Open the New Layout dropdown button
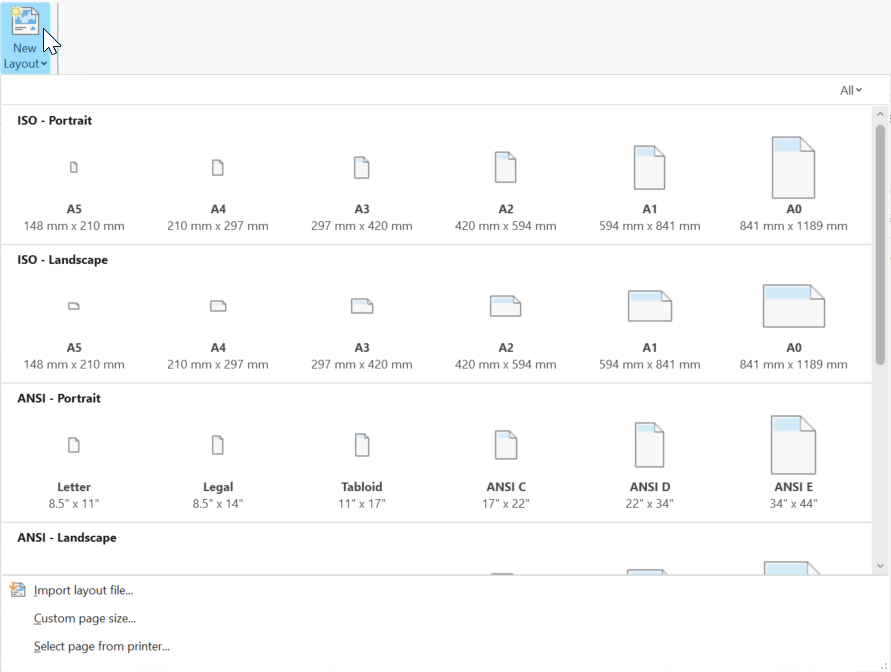Viewport: 891px width, 672px height. point(25,38)
